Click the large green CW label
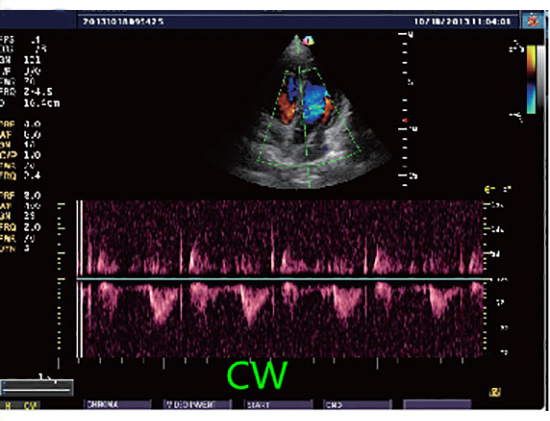550x421 pixels. pyautogui.click(x=257, y=375)
